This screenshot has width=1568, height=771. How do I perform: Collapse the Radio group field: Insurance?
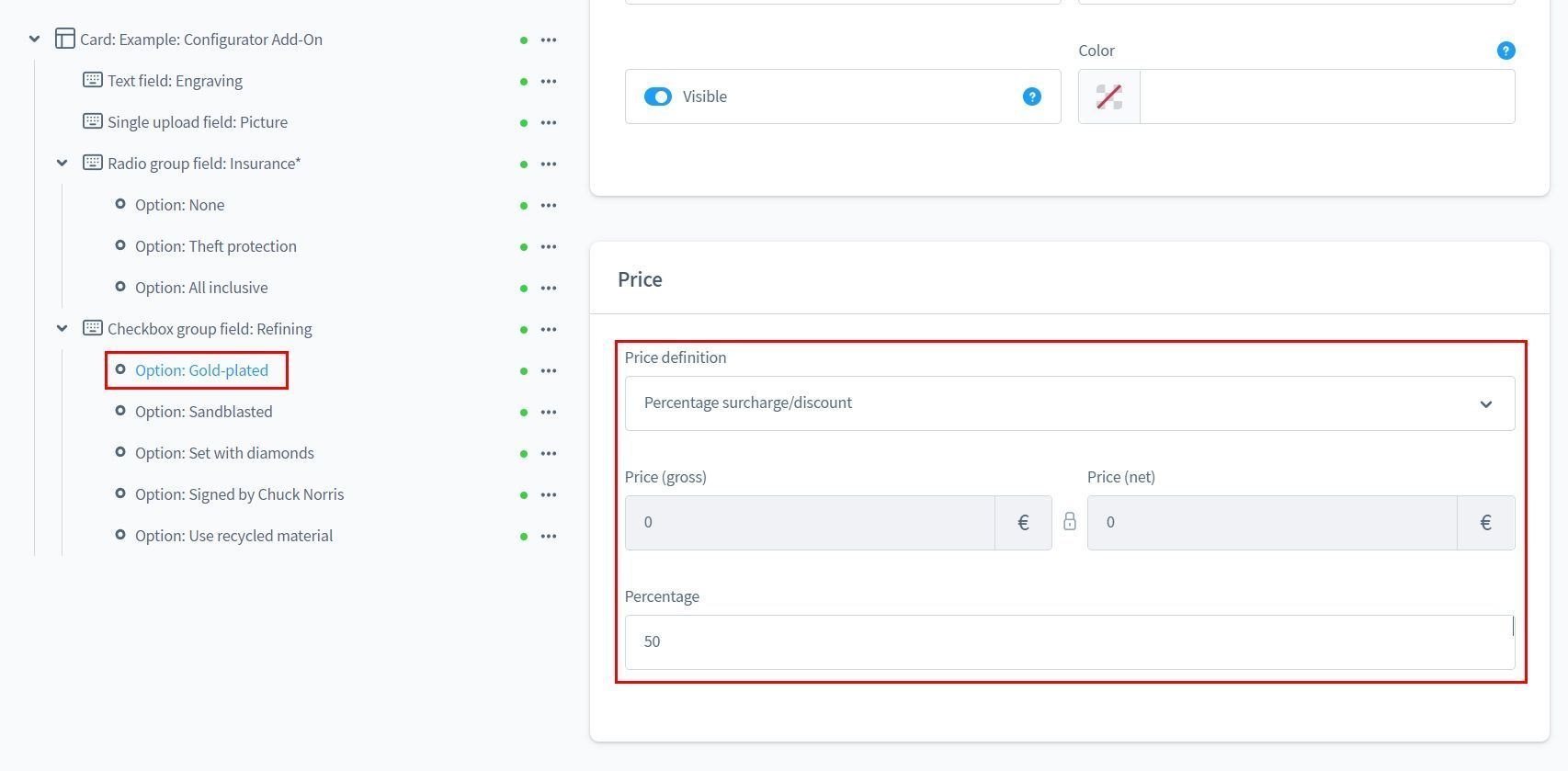[62, 164]
